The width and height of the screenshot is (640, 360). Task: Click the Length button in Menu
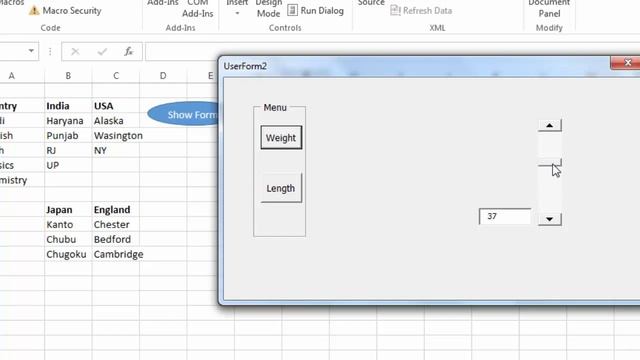click(x=281, y=188)
